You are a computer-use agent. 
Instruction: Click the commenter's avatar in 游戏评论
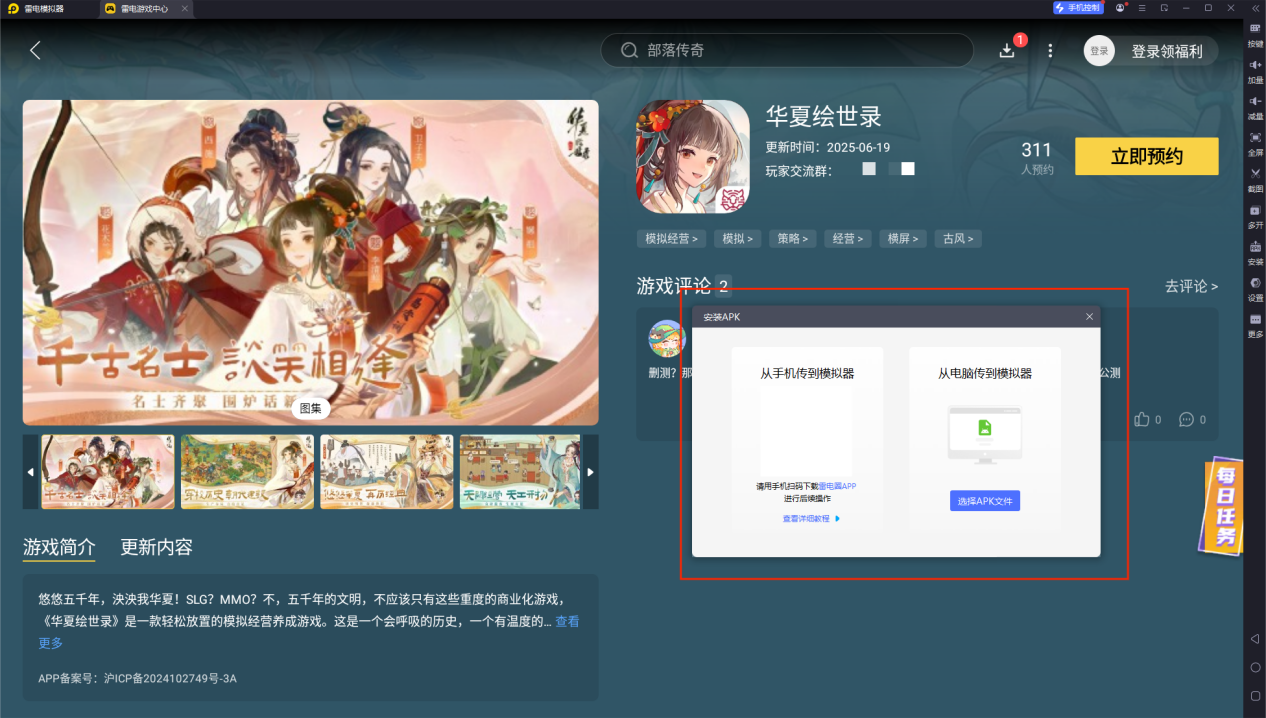coord(666,338)
